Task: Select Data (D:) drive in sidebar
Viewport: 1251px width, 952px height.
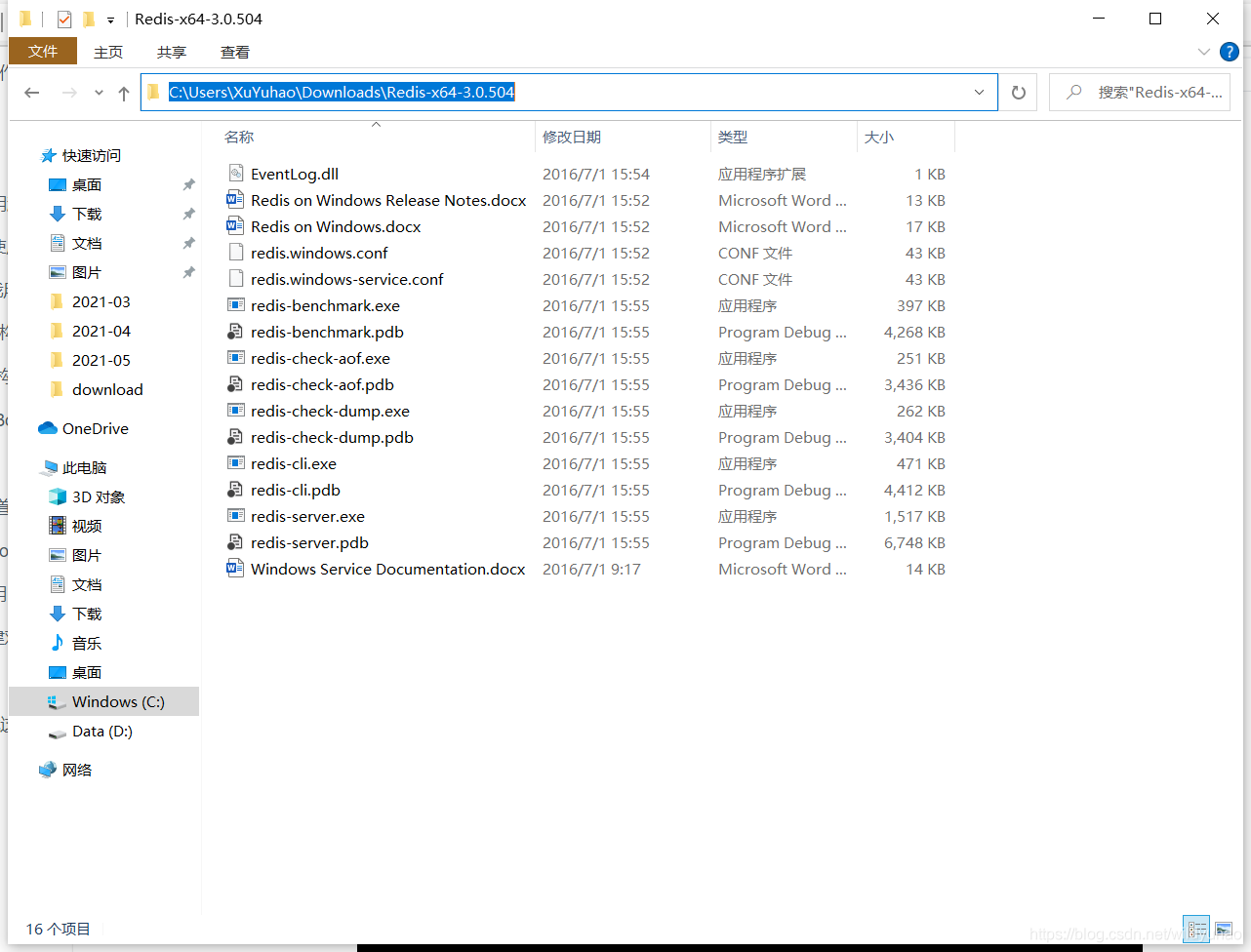Action: (x=101, y=731)
